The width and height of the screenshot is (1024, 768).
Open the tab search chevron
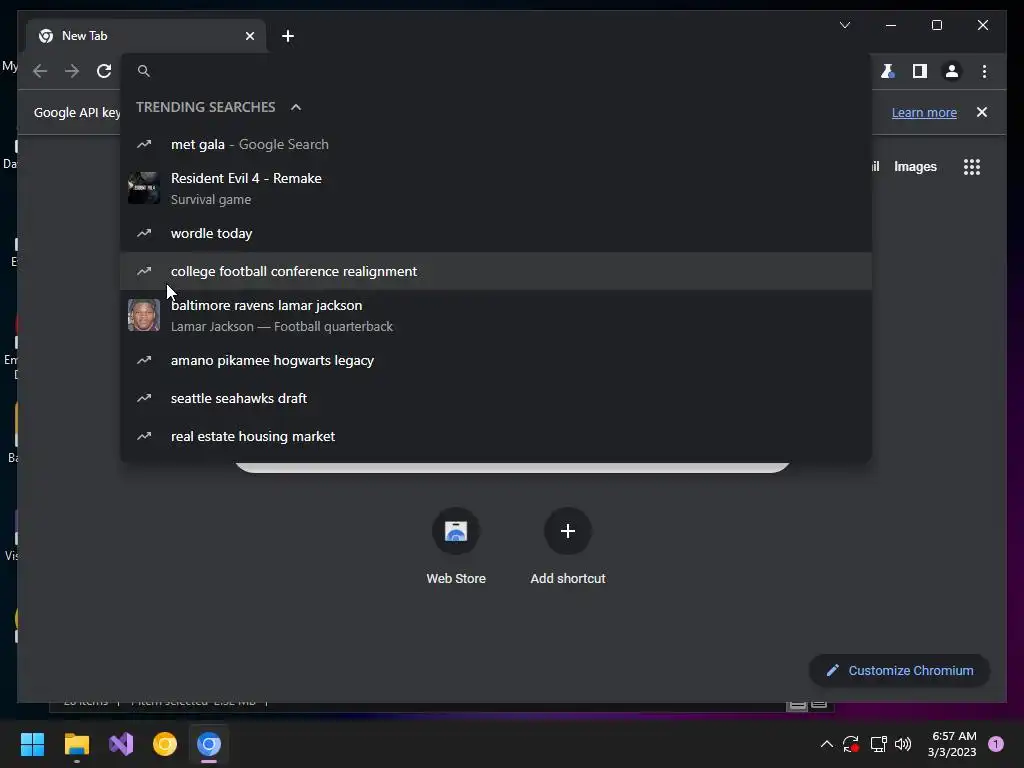tap(845, 25)
